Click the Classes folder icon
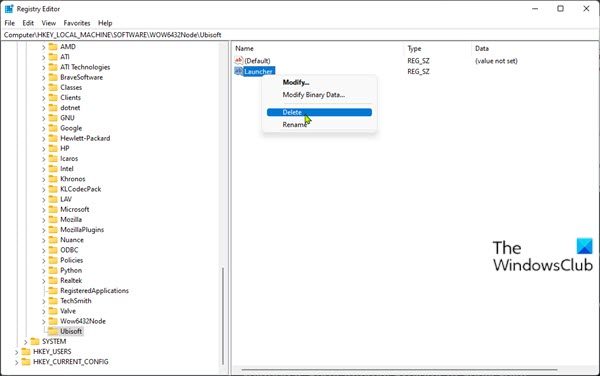 53,87
